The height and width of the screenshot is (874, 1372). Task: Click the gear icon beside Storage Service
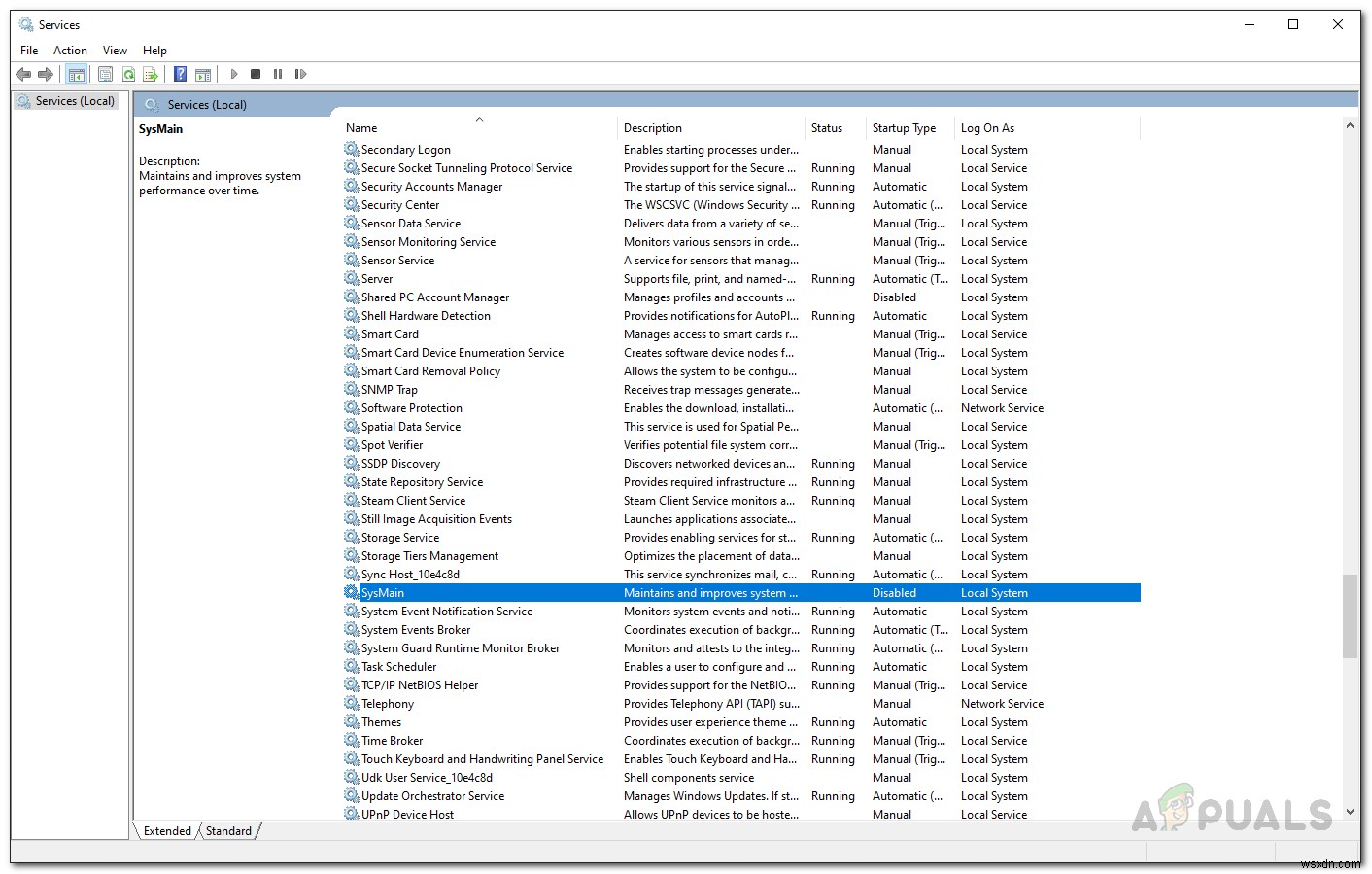[352, 537]
